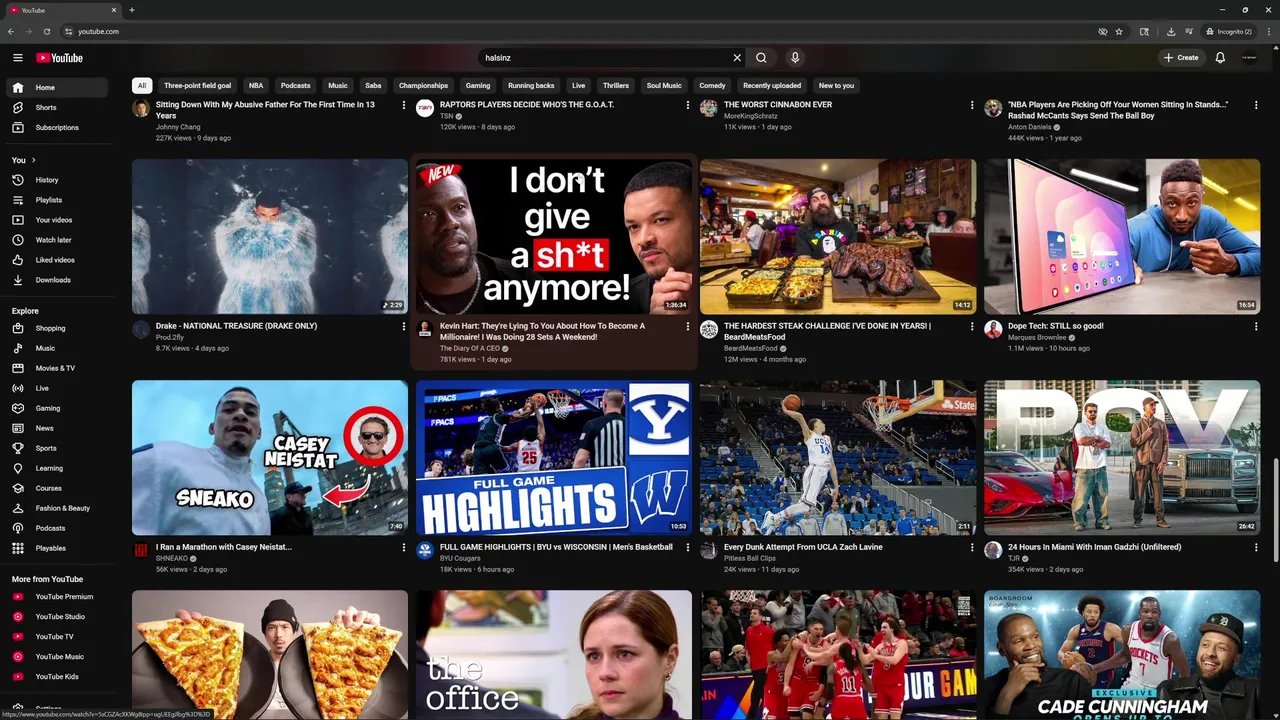Open options for Drake National Treasure video
Viewport: 1280px width, 720px height.
pos(404,326)
